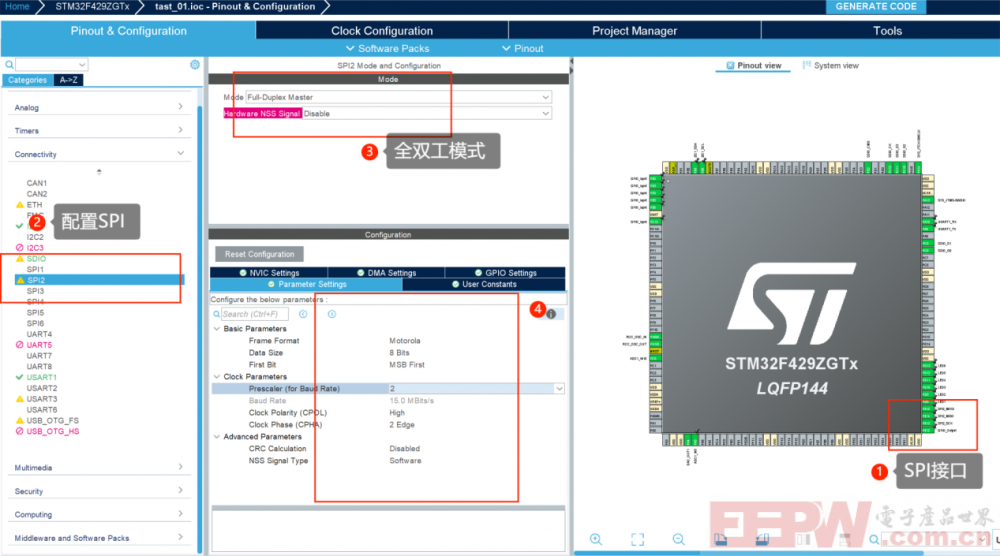Open Software Packs dropdown menu
Viewport: 1000px width, 556px height.
[387, 48]
